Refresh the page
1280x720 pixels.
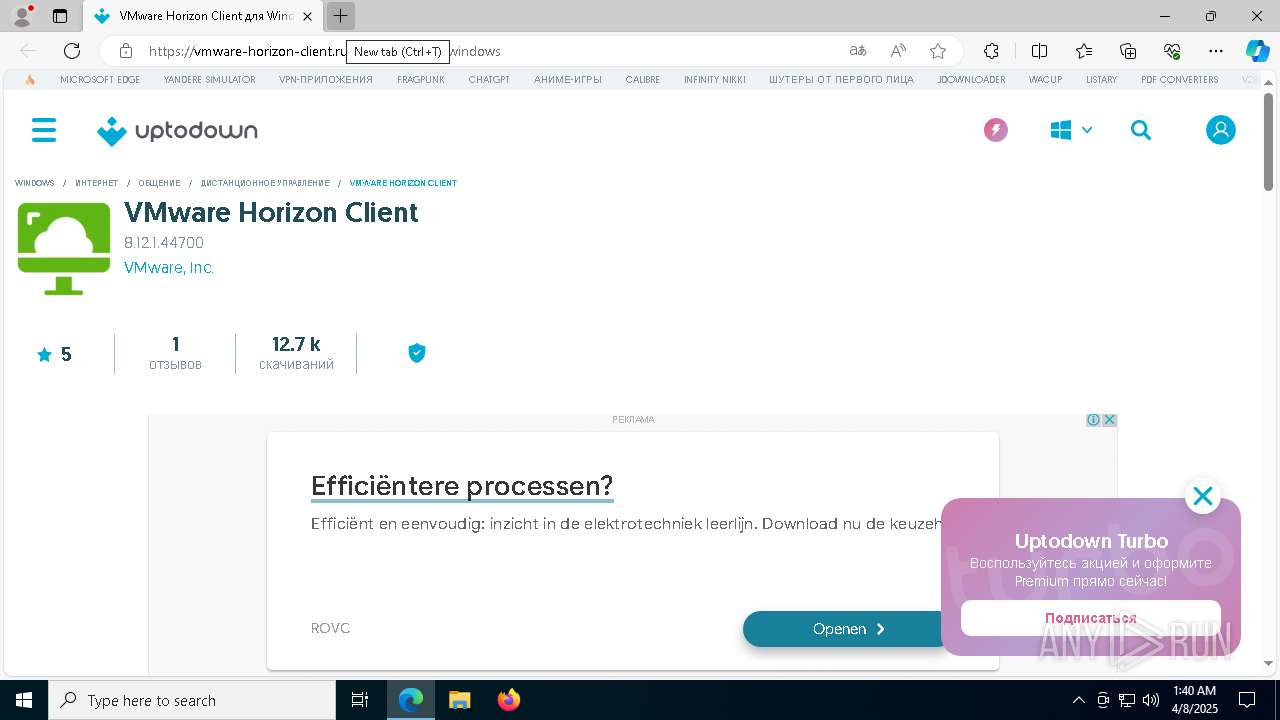pos(72,51)
